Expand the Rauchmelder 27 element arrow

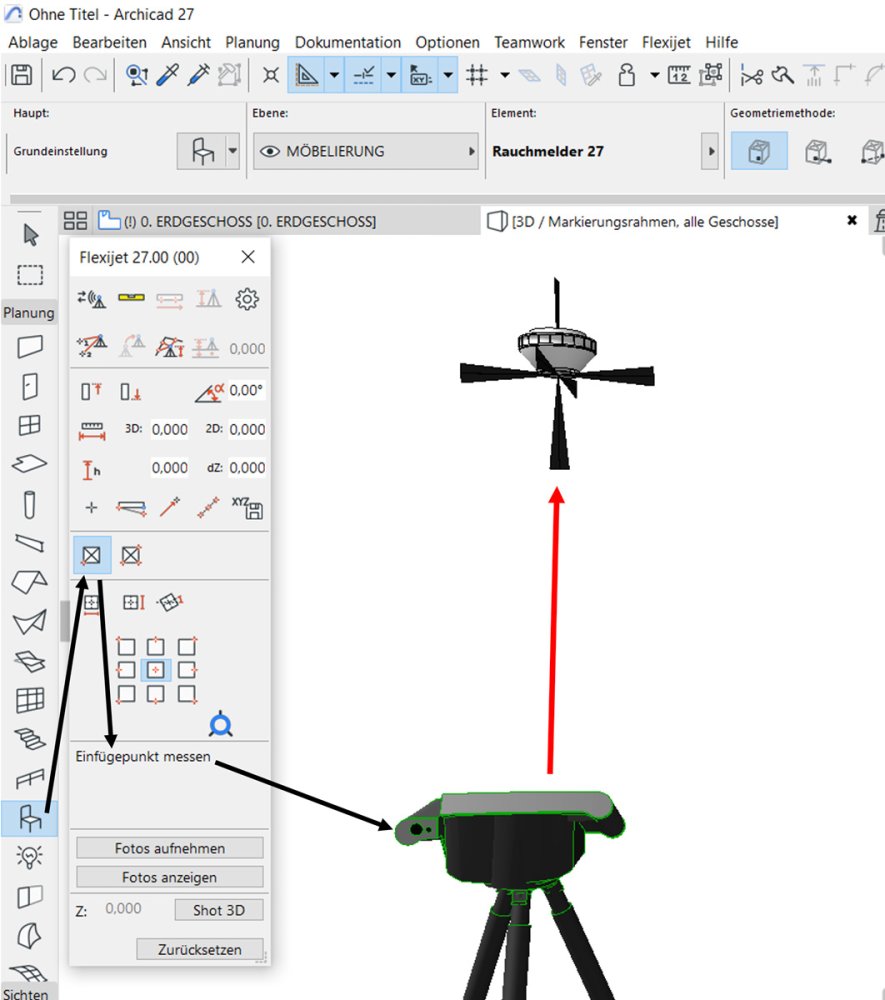click(711, 152)
